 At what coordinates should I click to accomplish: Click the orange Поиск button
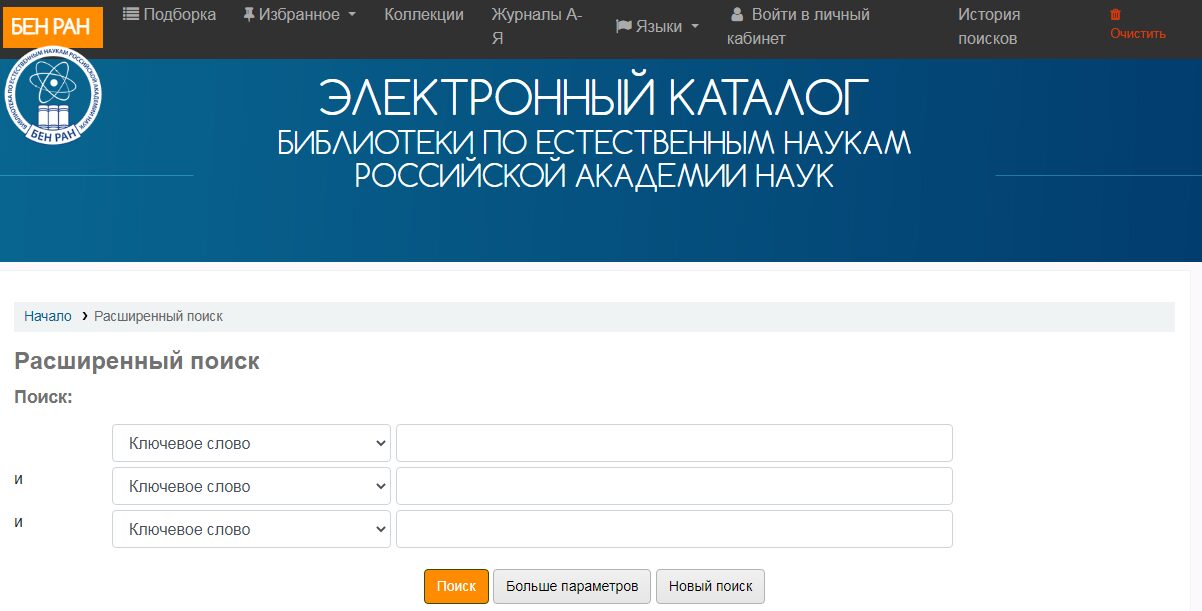(456, 586)
